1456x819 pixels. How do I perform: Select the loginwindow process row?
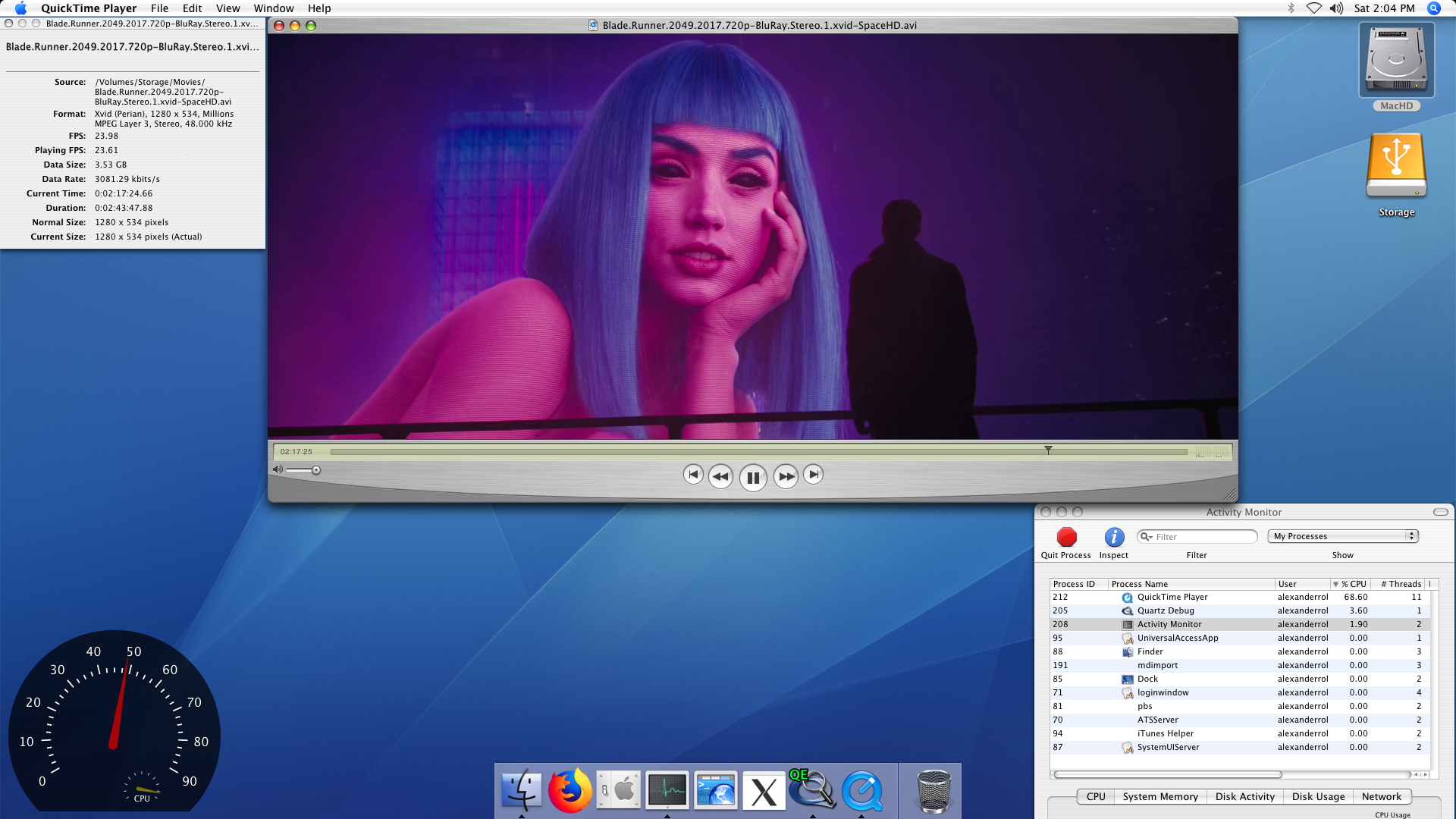pos(1240,693)
